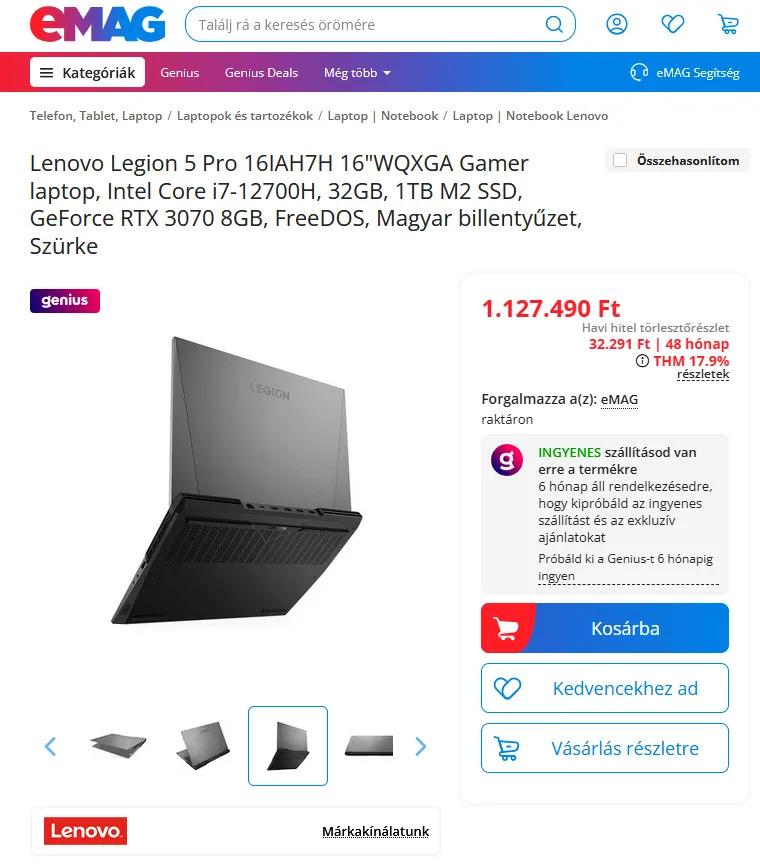Click the THM info circle icon

(x=642, y=361)
